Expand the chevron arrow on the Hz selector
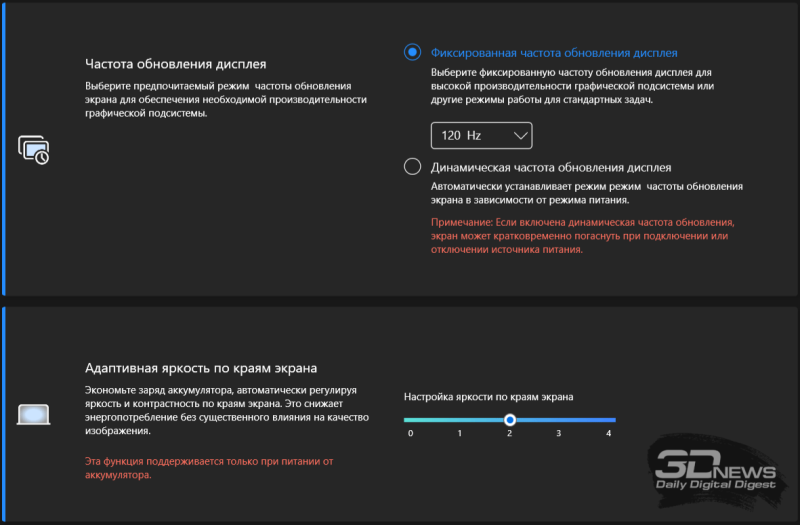 (519, 135)
